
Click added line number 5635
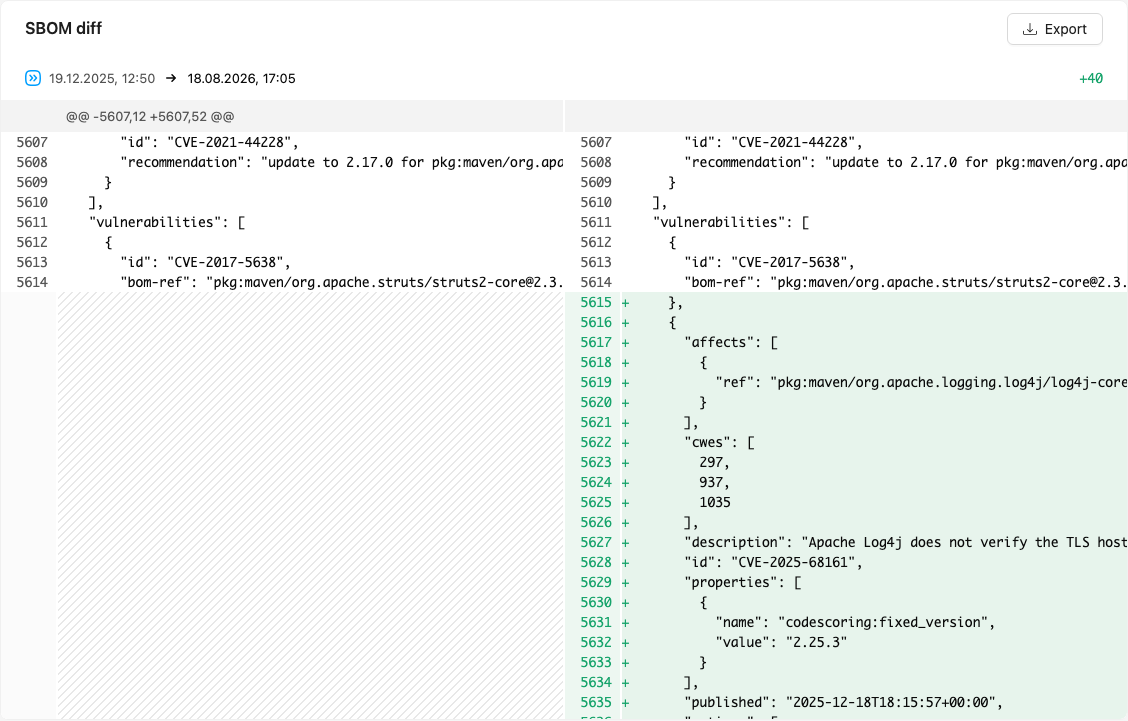596,702
